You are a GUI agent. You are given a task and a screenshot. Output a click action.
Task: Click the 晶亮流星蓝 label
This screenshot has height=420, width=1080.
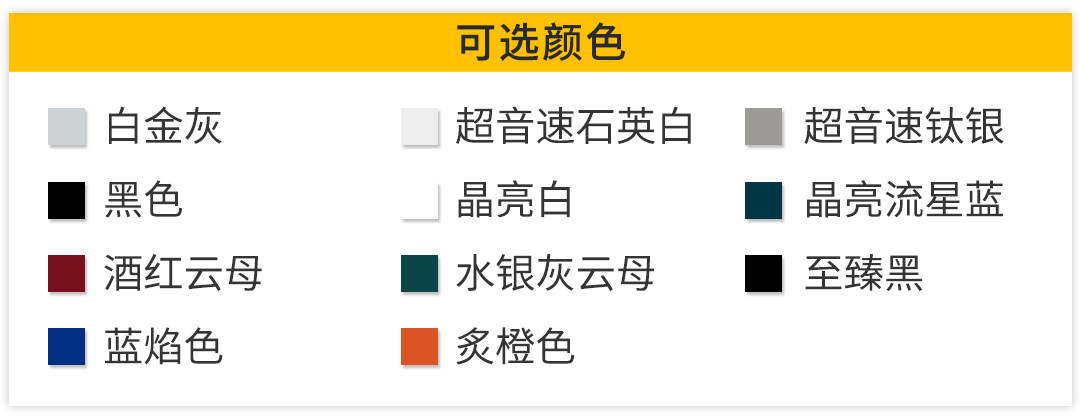[x=904, y=201]
